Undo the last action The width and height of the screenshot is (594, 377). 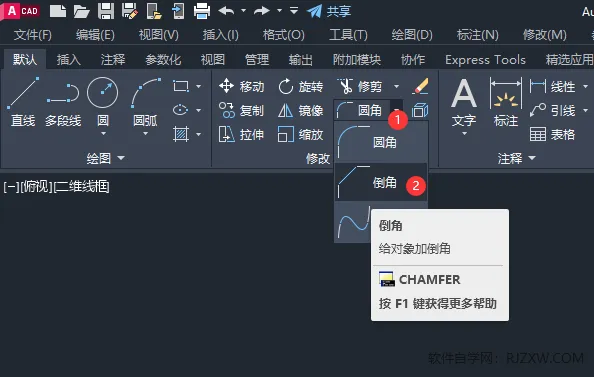point(226,11)
